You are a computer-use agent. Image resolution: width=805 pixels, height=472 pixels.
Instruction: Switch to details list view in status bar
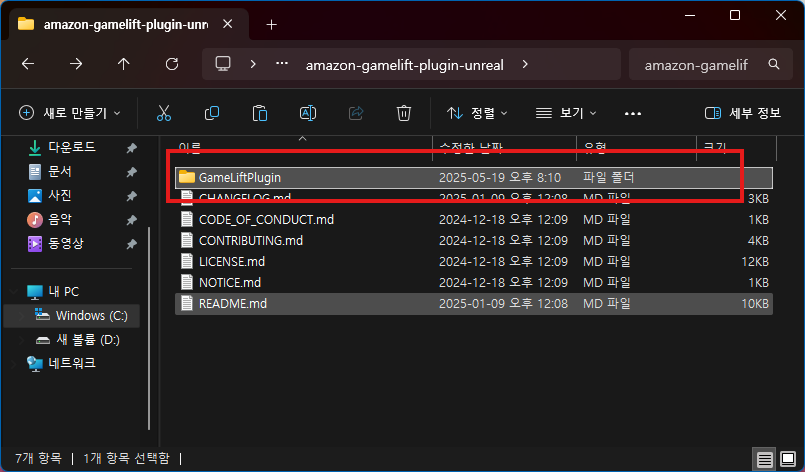pos(764,459)
